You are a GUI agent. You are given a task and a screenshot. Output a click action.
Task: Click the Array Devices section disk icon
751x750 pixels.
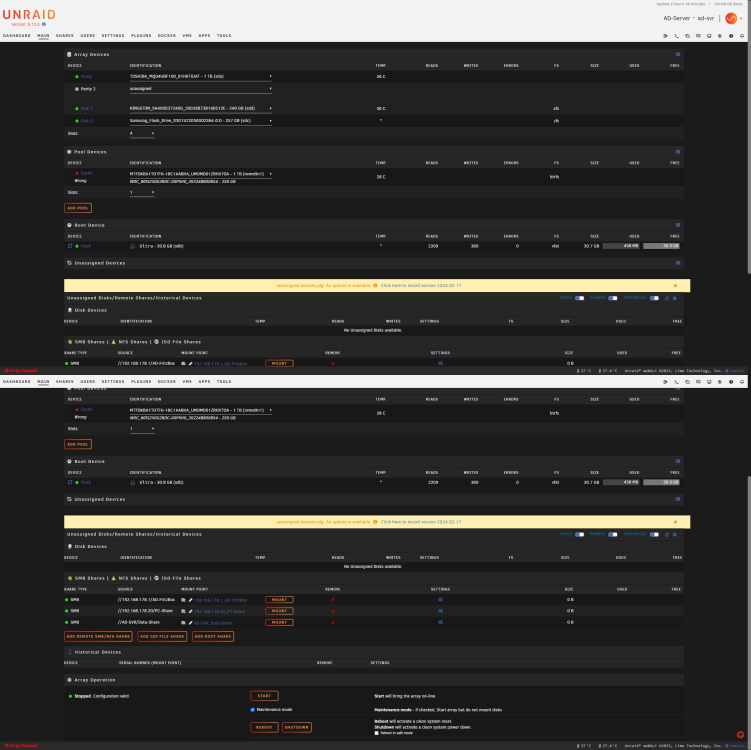[x=69, y=55]
